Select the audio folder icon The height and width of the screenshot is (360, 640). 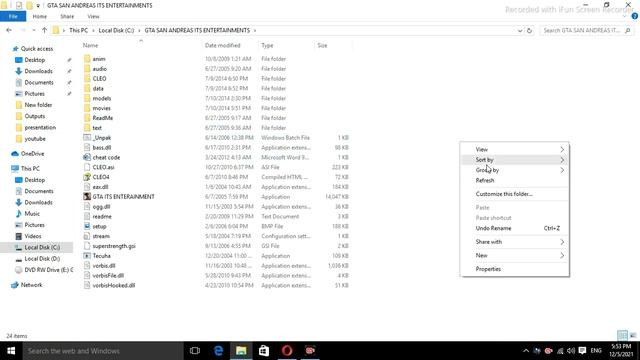point(87,69)
